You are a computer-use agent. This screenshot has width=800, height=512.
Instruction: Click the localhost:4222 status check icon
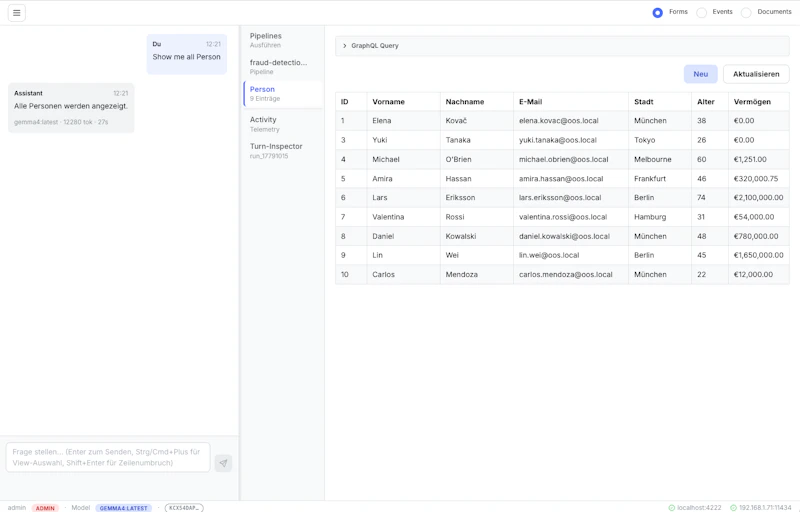[x=671, y=507]
